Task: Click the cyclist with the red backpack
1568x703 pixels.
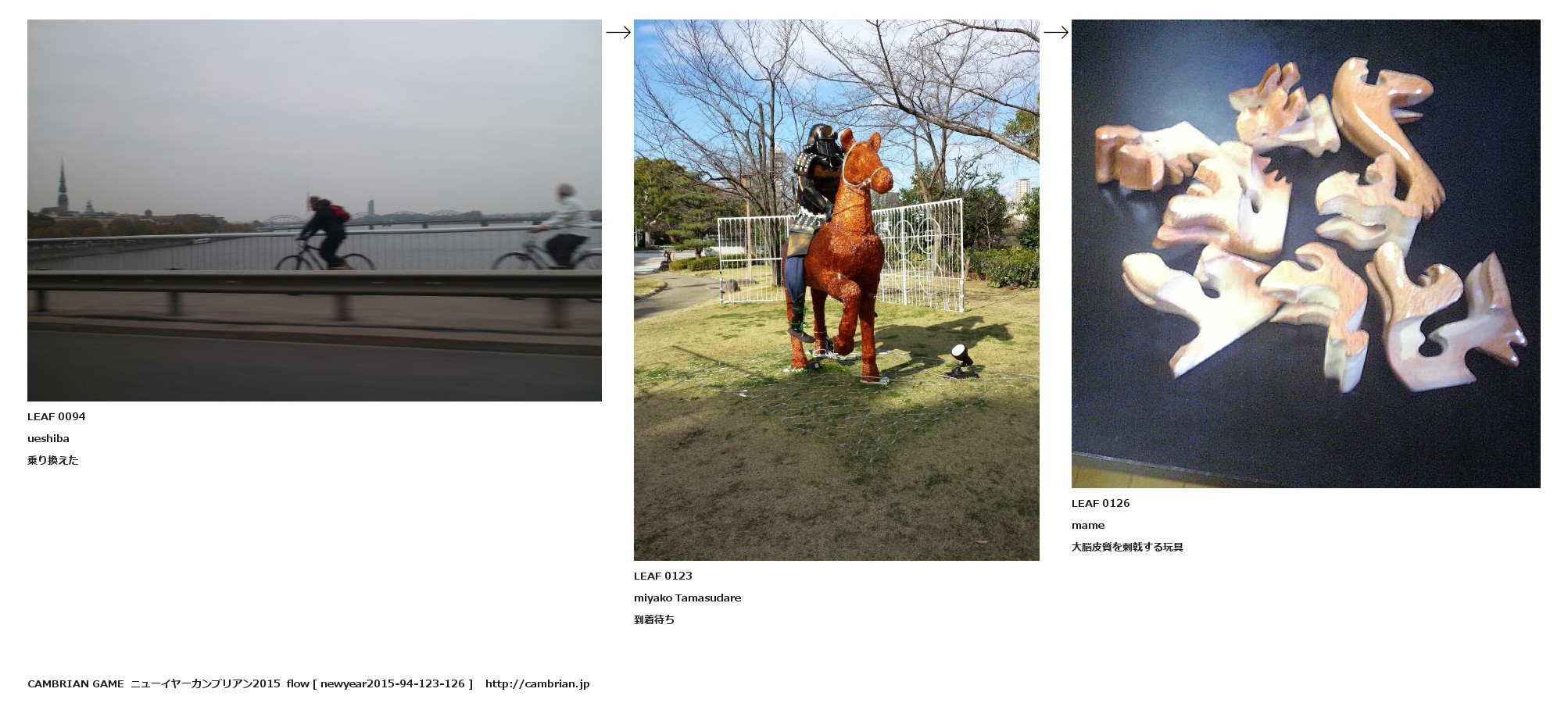Action: (324, 233)
